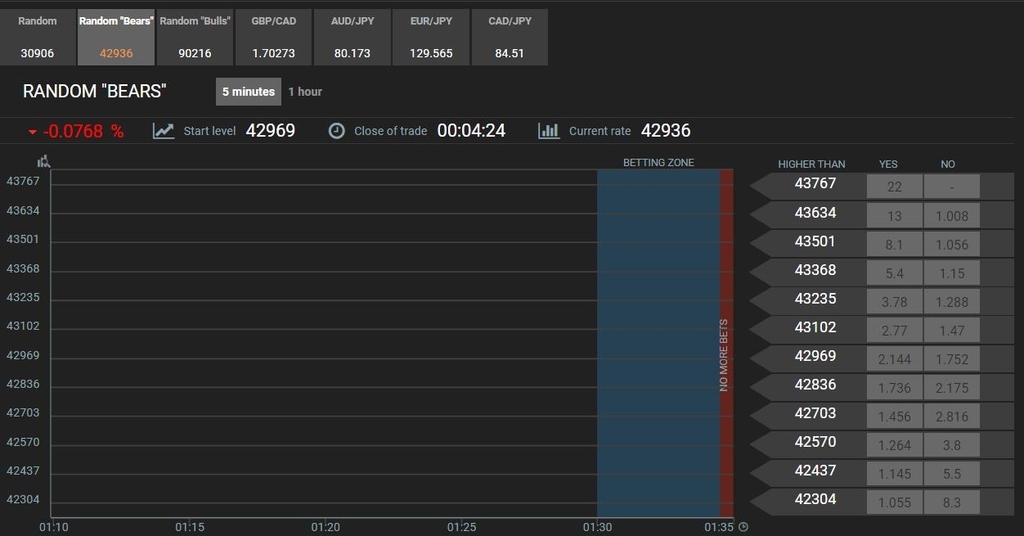This screenshot has width=1024, height=536.
Task: Switch to the 1 hour timeframe
Action: pyautogui.click(x=305, y=91)
